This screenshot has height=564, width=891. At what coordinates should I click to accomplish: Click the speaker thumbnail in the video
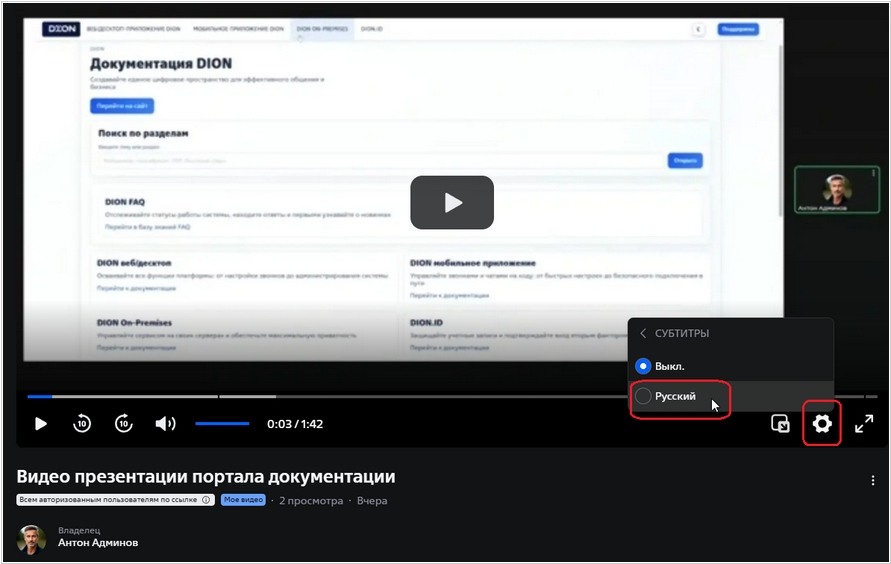coord(836,189)
